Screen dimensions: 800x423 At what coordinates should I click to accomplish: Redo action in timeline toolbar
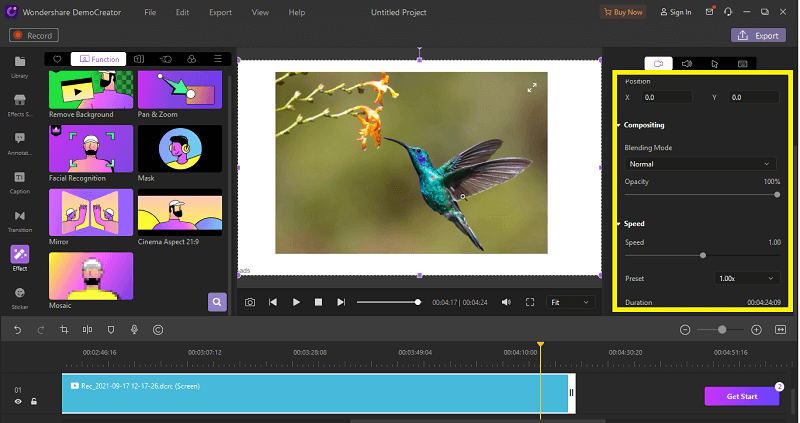(41, 330)
